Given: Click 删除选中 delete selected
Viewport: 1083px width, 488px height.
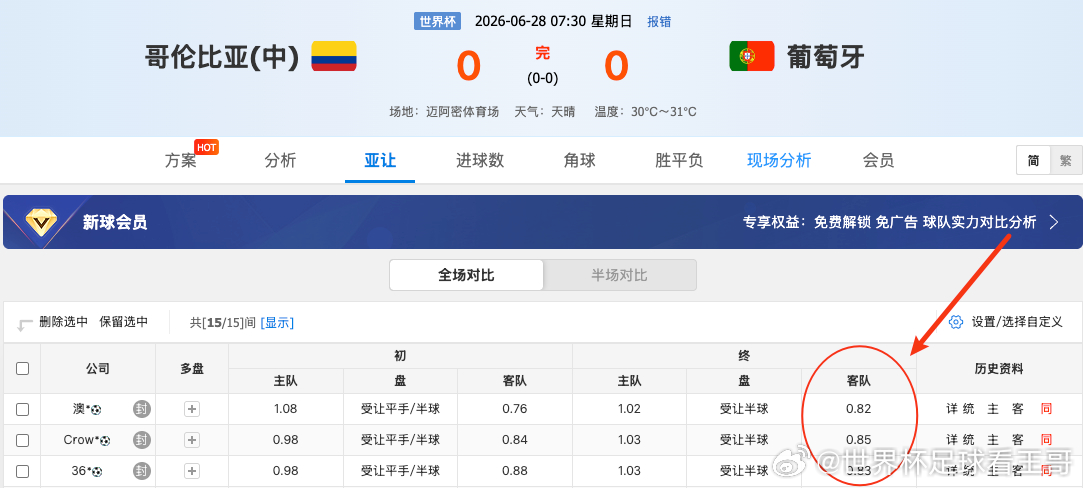Looking at the screenshot, I should point(64,322).
